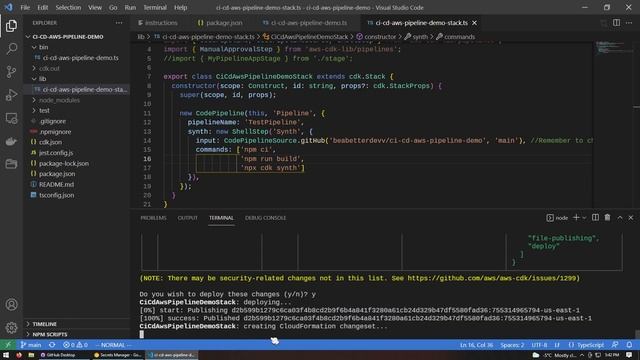Open the Terminal menu
640x360 pixels.
point(155,7)
